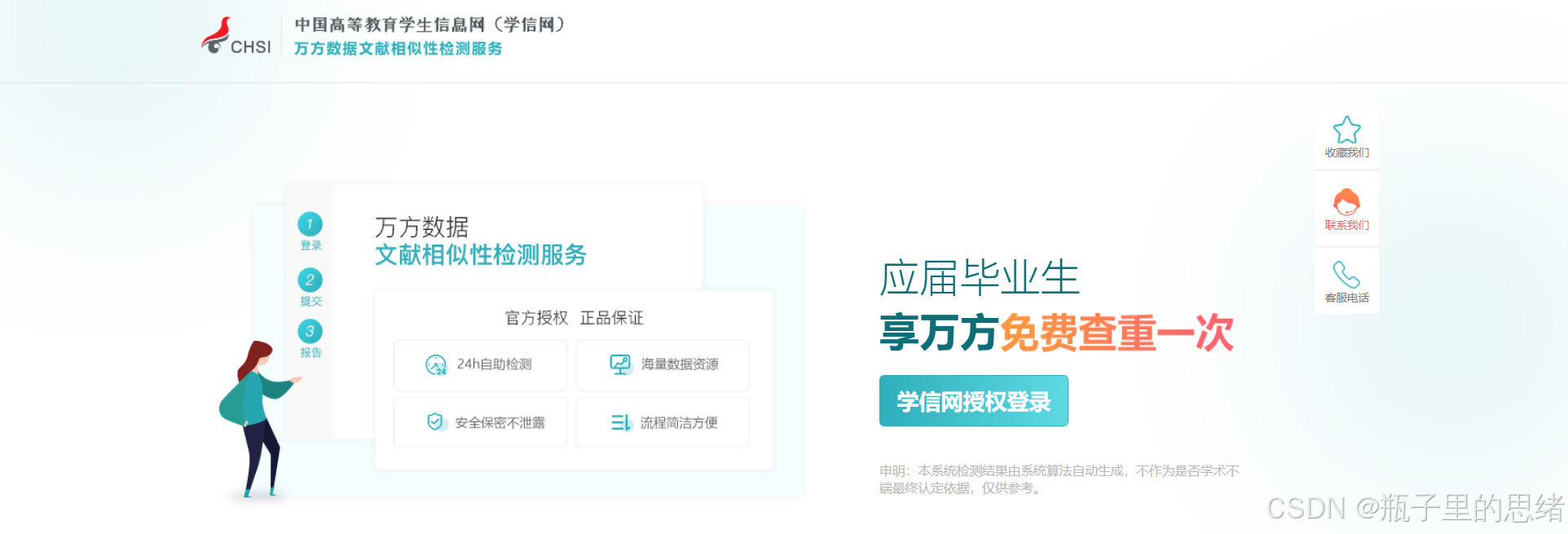Click the 安全保密不泄露 feature card
1568x534 pixels.
point(480,422)
